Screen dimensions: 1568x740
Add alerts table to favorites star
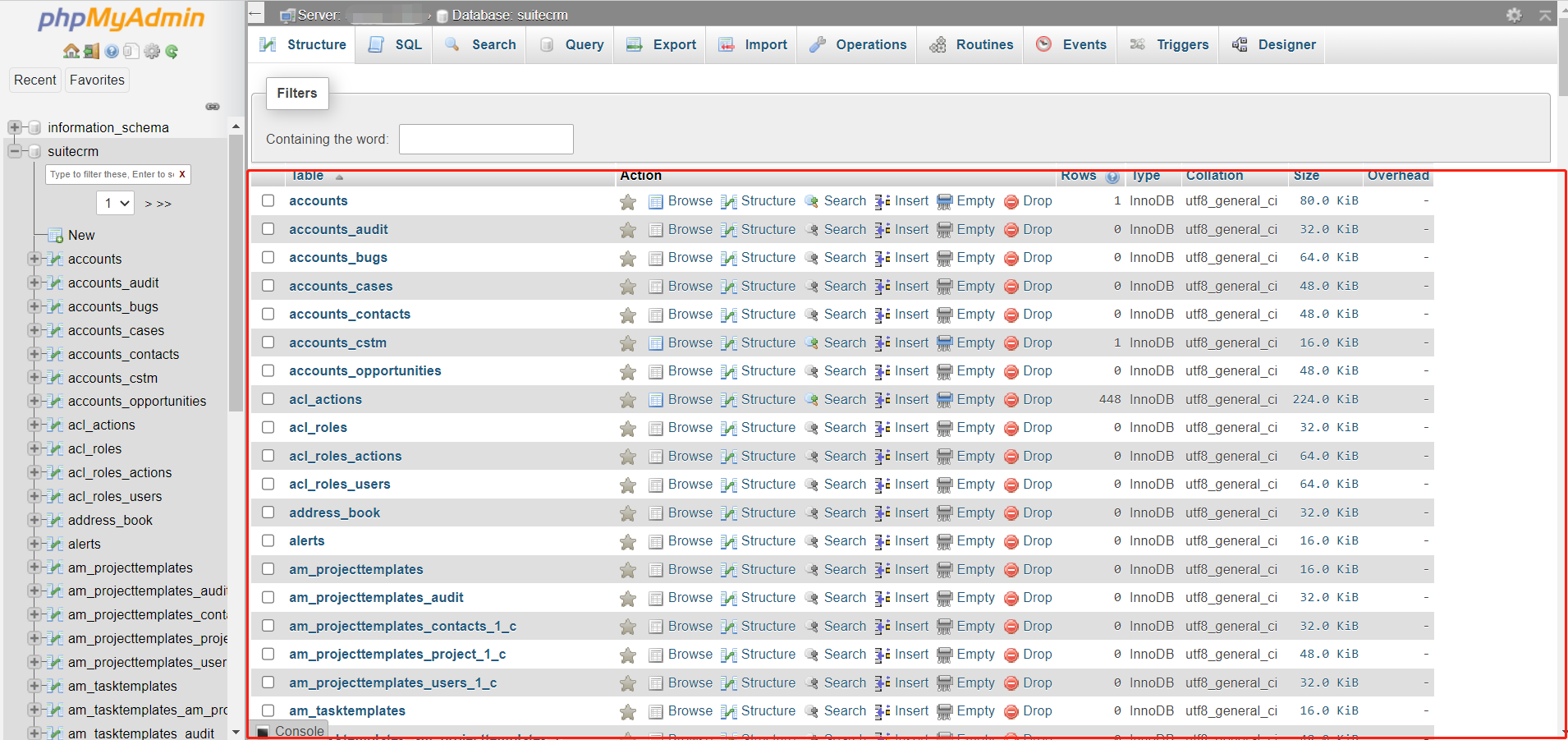(x=628, y=541)
